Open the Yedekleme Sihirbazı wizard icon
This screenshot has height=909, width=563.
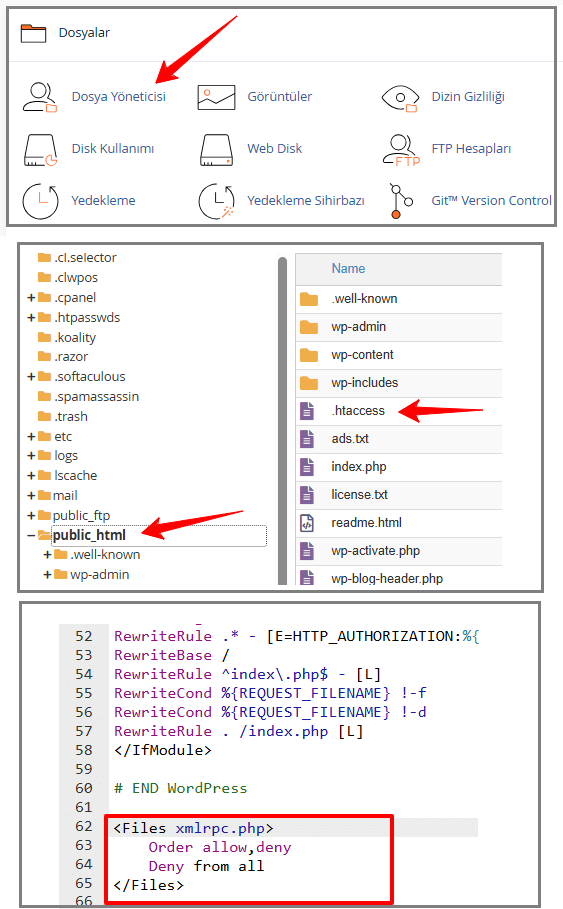coord(216,201)
